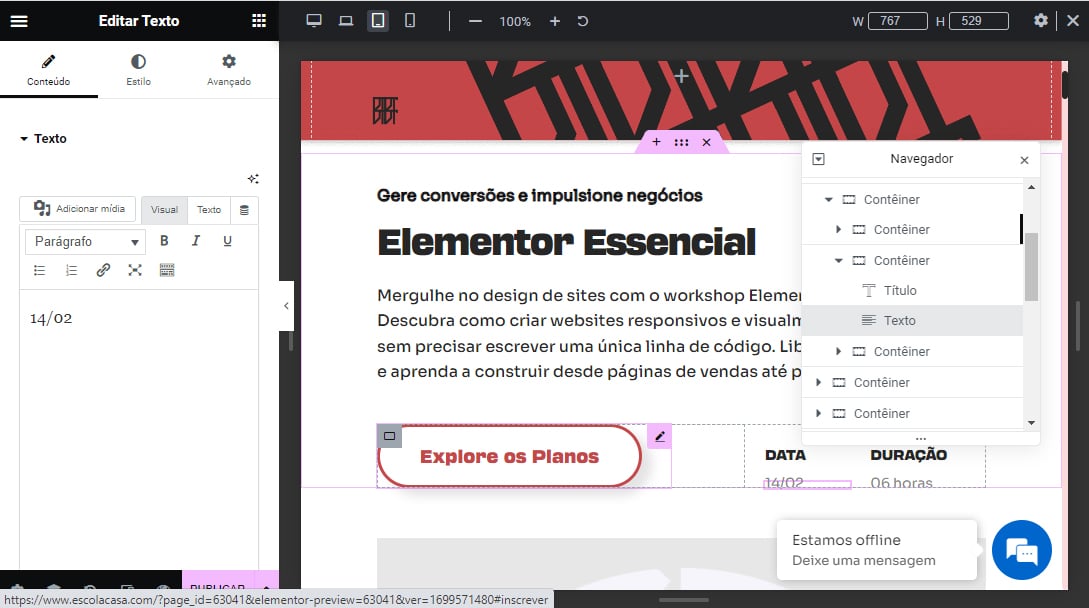Grab the container edit handle dots

pos(681,142)
